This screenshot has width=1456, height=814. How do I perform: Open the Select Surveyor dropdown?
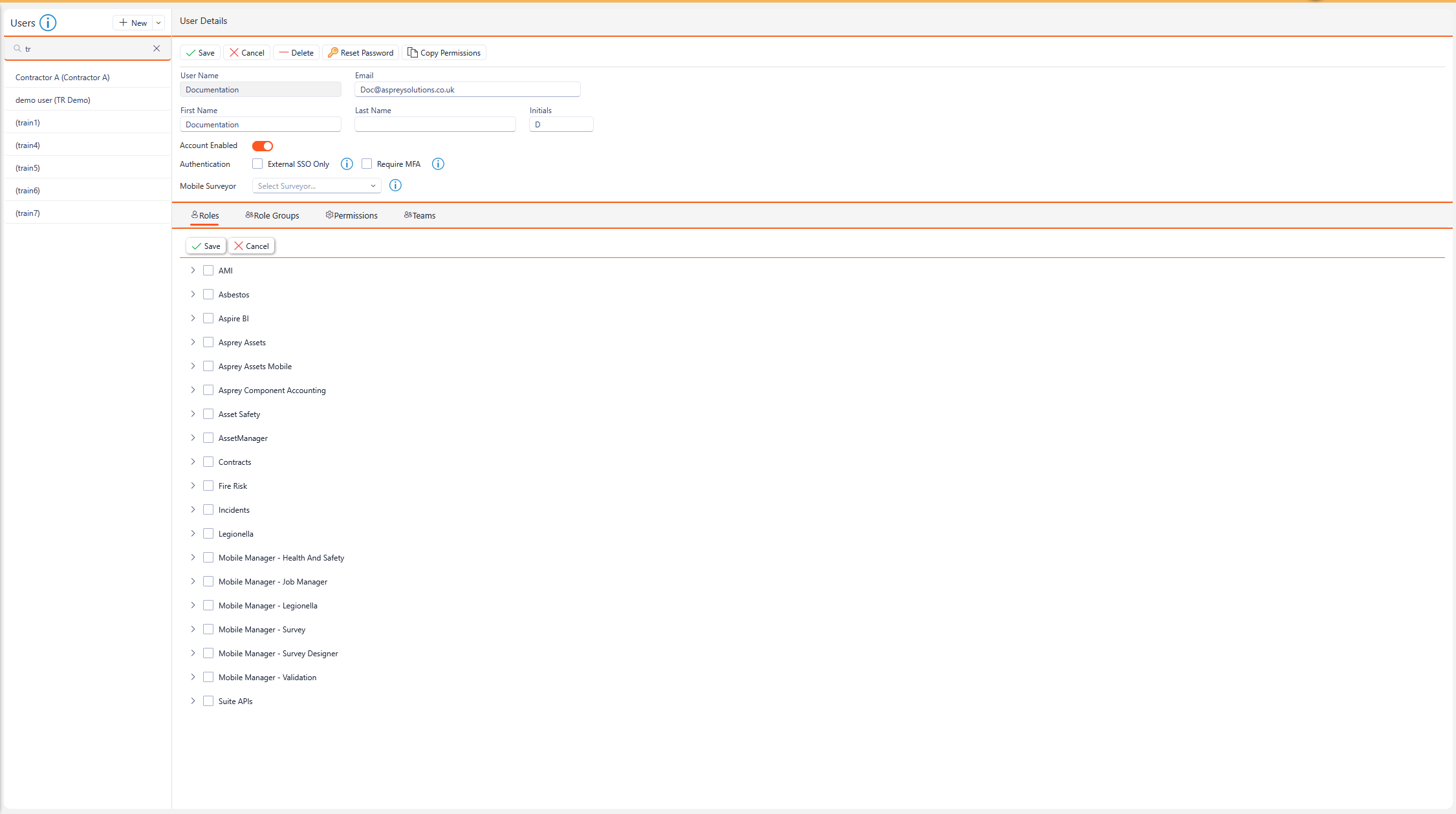pos(316,186)
